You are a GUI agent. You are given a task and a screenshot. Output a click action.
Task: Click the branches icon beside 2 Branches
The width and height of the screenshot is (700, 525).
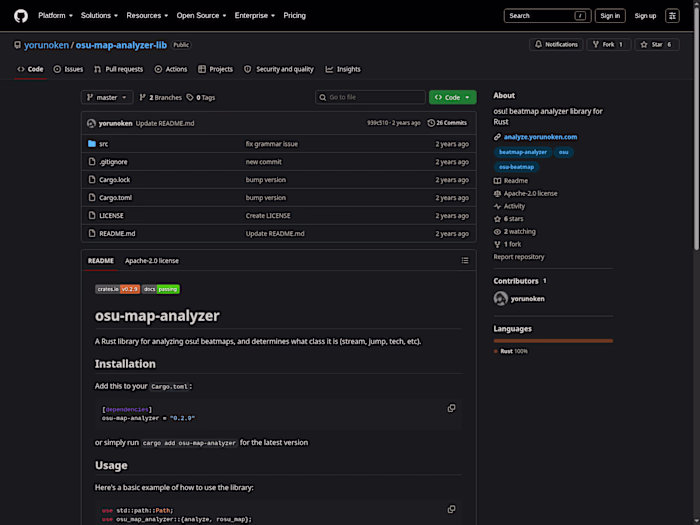click(x=142, y=97)
